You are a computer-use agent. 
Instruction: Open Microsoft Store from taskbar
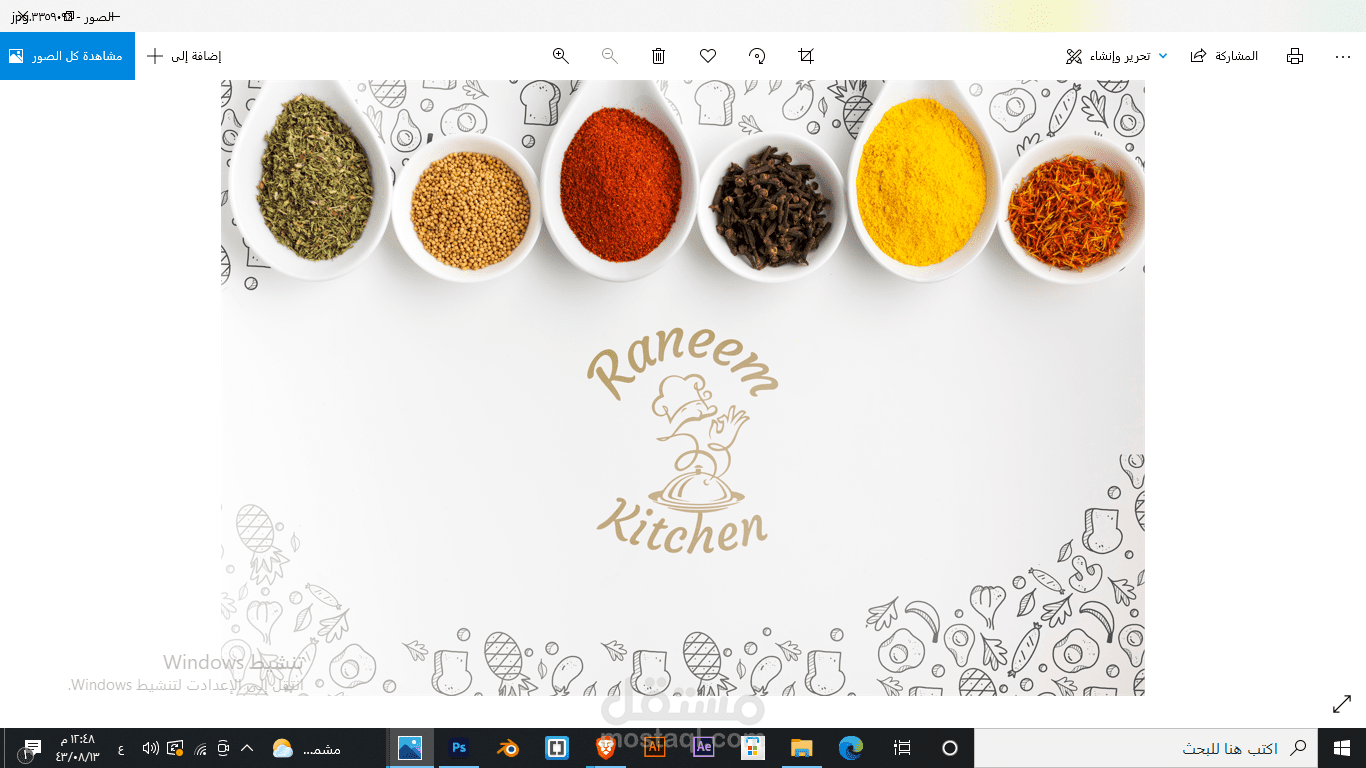tap(753, 748)
